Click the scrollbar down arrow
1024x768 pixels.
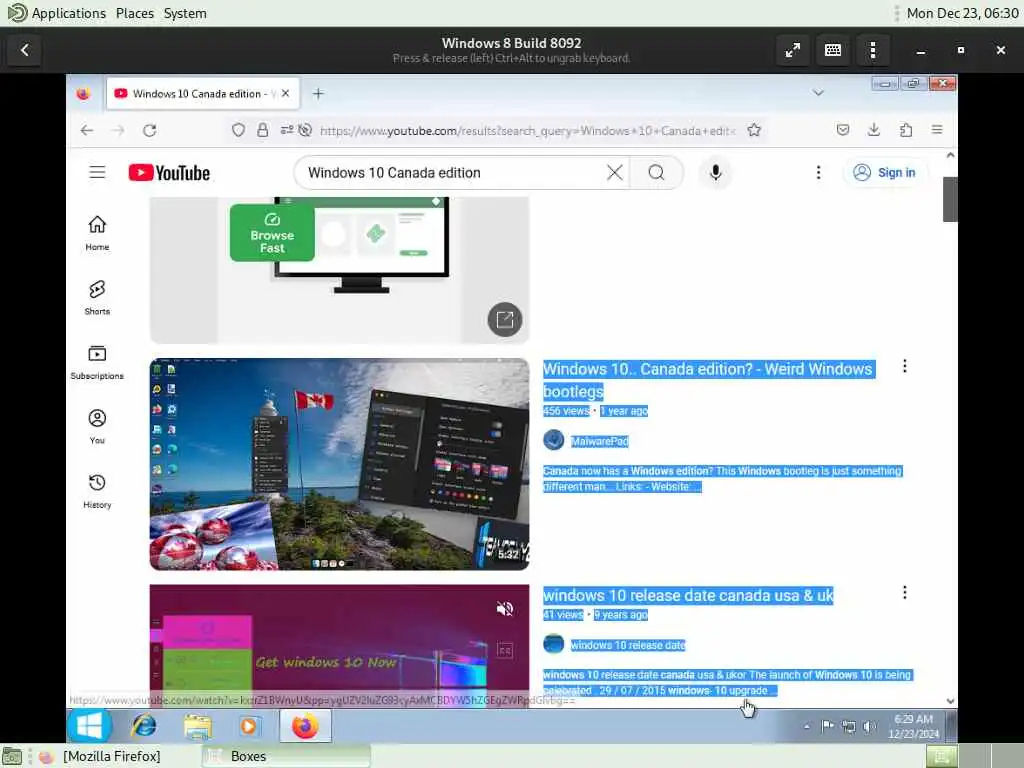click(x=950, y=701)
